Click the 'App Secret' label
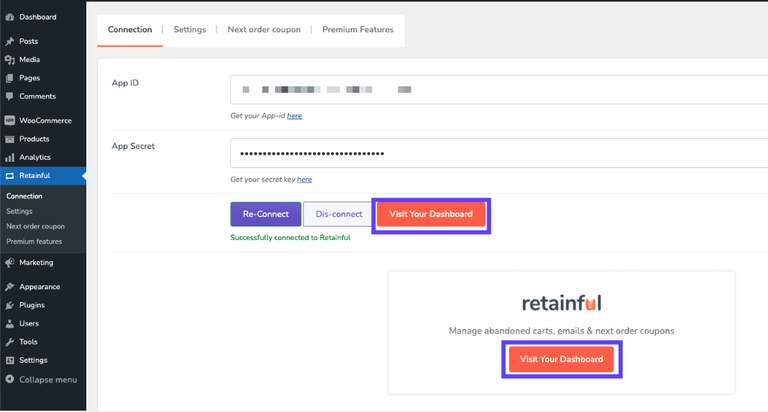768x412 pixels. [133, 146]
